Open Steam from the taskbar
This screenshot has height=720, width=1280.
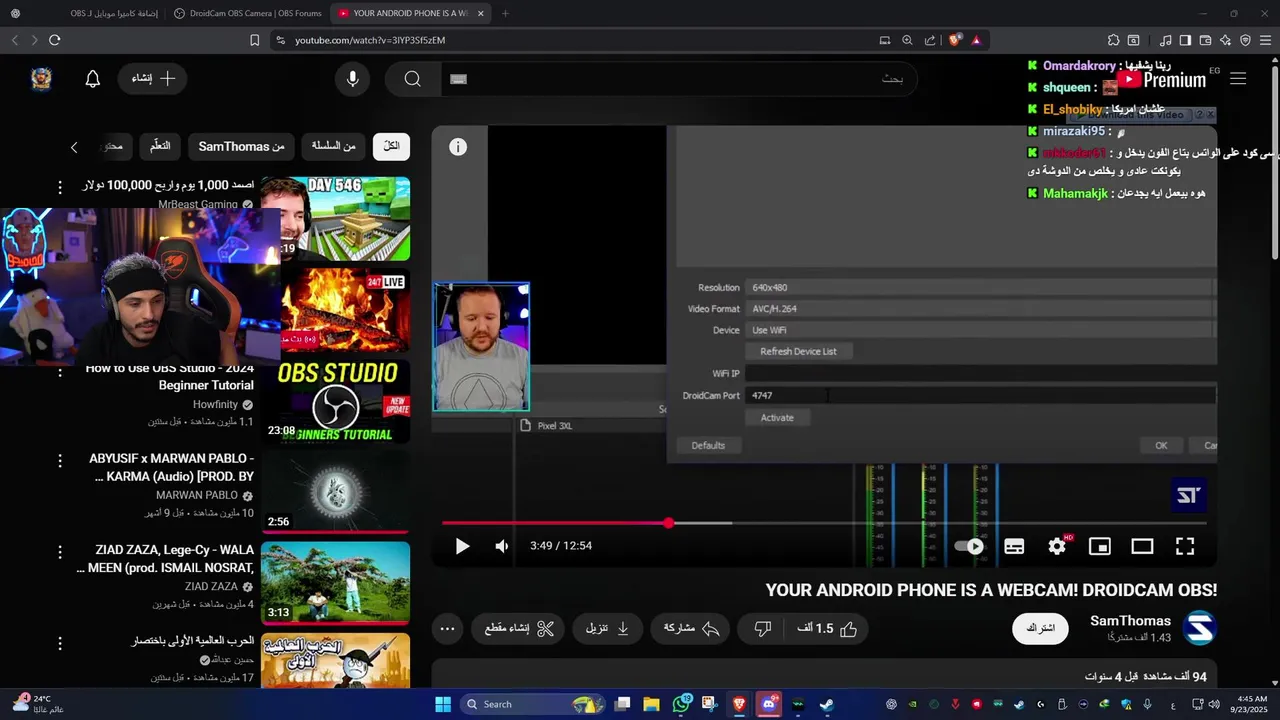pyautogui.click(x=827, y=704)
